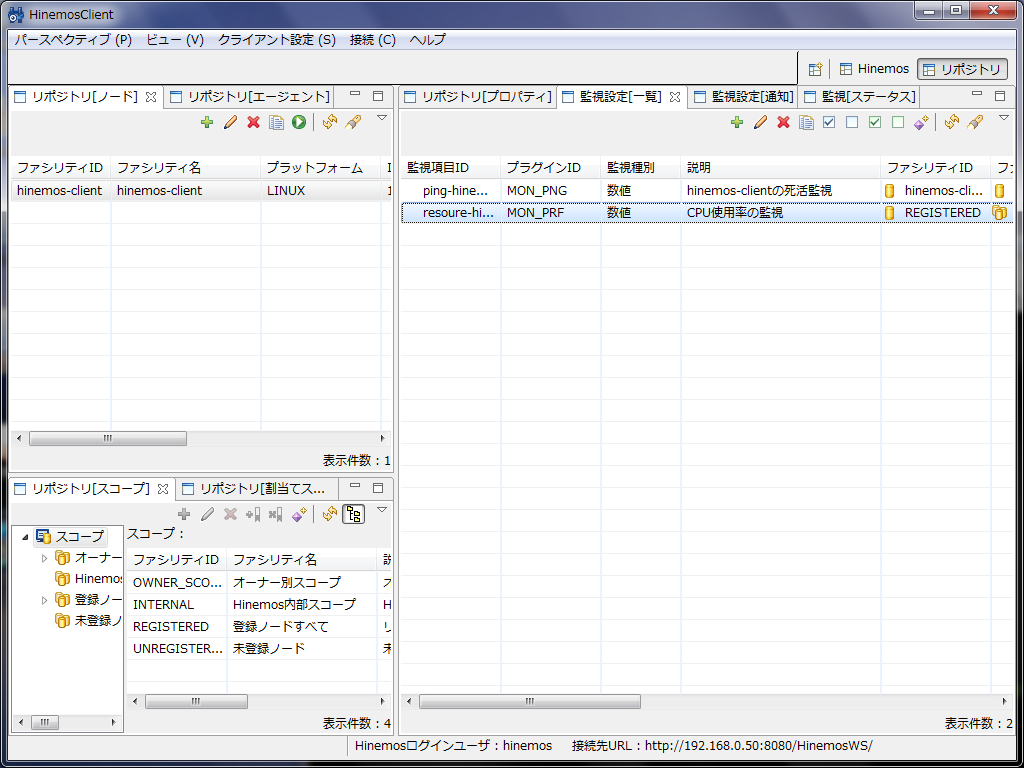Click the node icon in the ping-hine row
The image size is (1024, 768).
coord(889,191)
